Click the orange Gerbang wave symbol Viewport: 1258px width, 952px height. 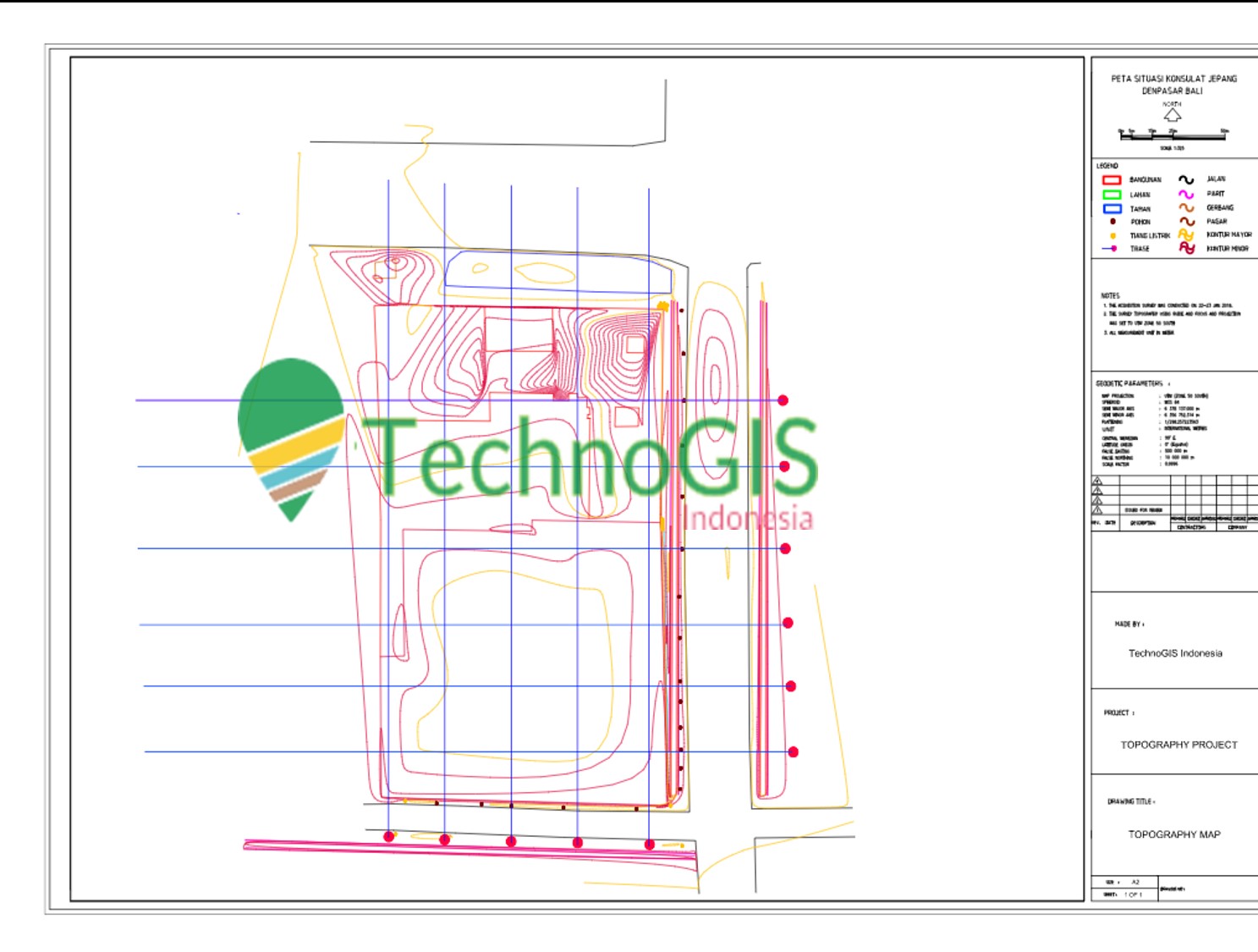pyautogui.click(x=1186, y=207)
